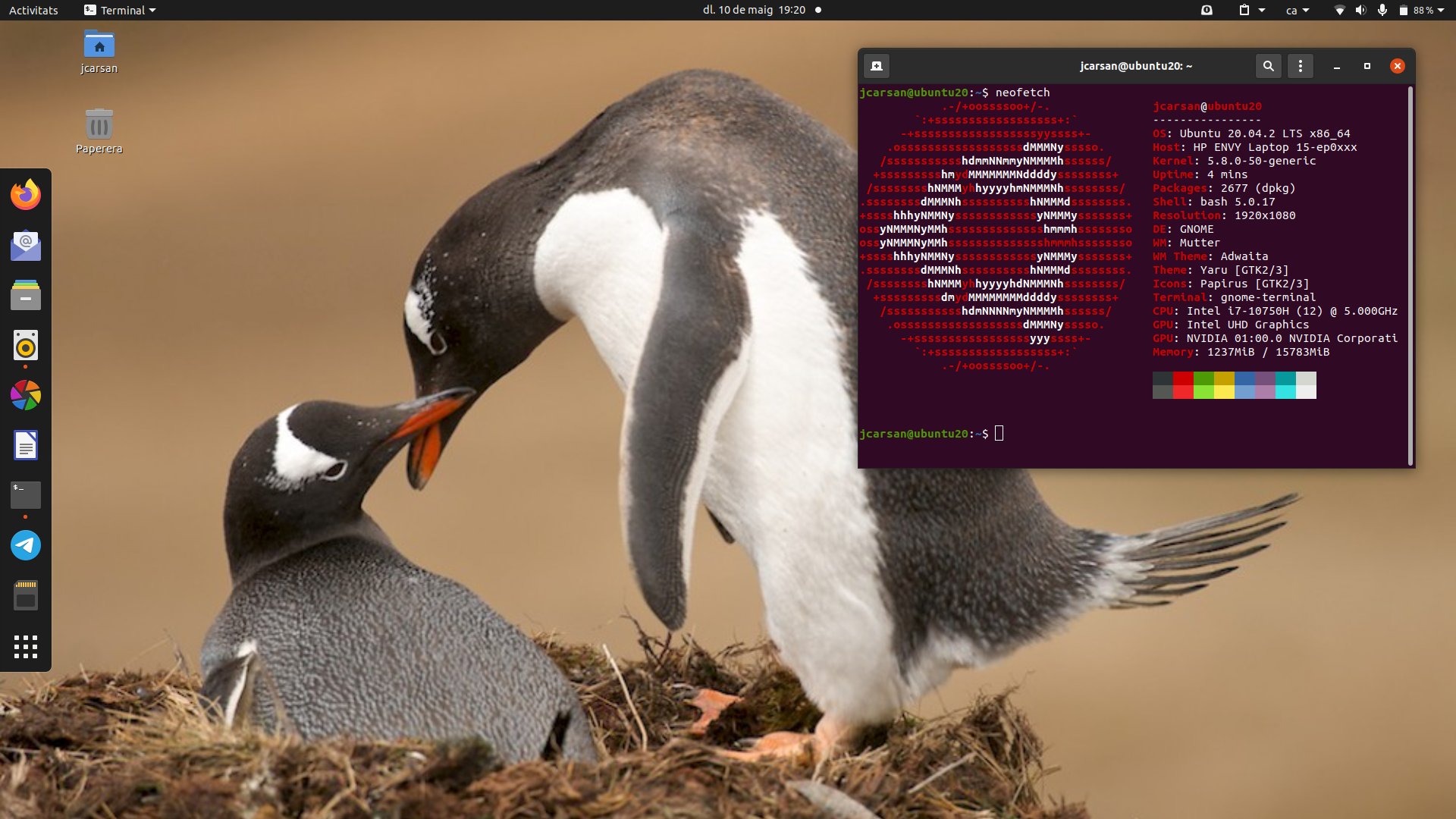Click the red color block in neofetch

click(1183, 378)
